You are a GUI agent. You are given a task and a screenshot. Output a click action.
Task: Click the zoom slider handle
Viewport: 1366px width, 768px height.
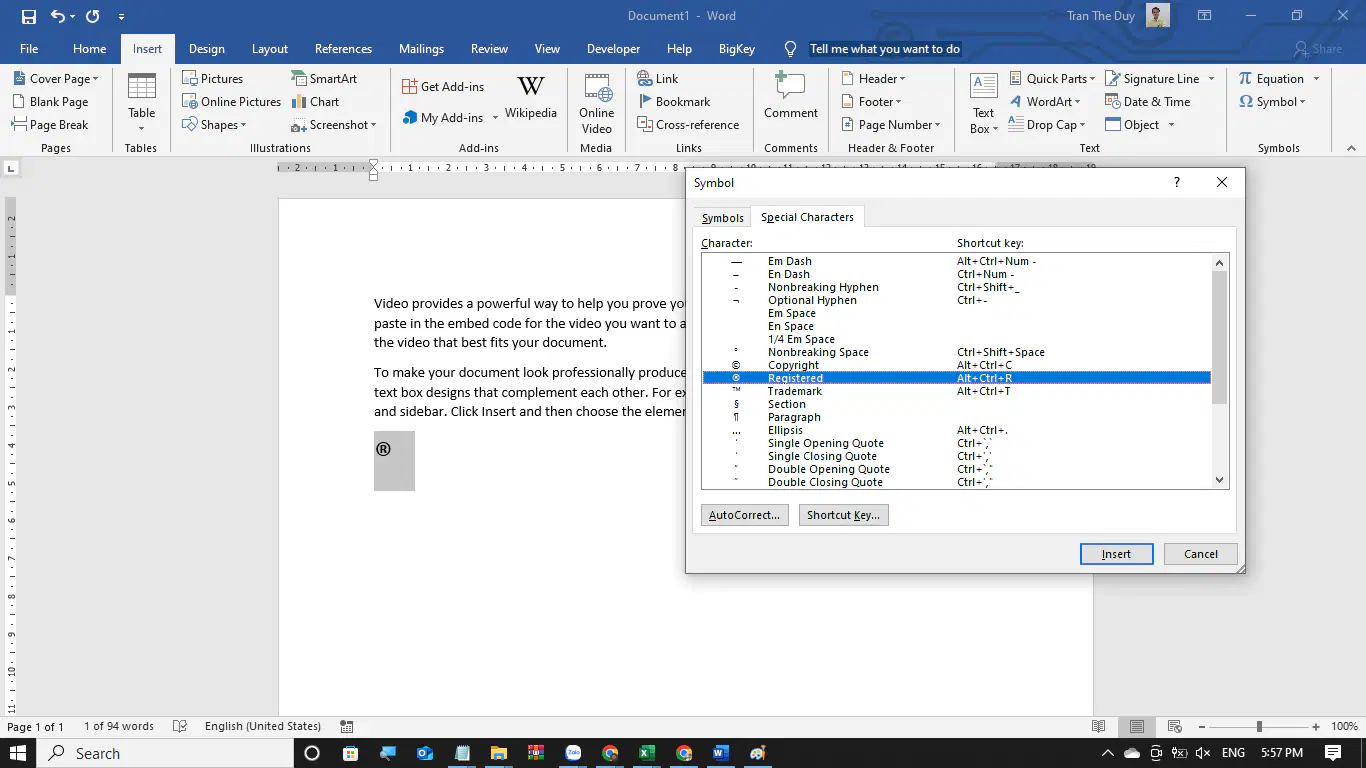(1259, 727)
